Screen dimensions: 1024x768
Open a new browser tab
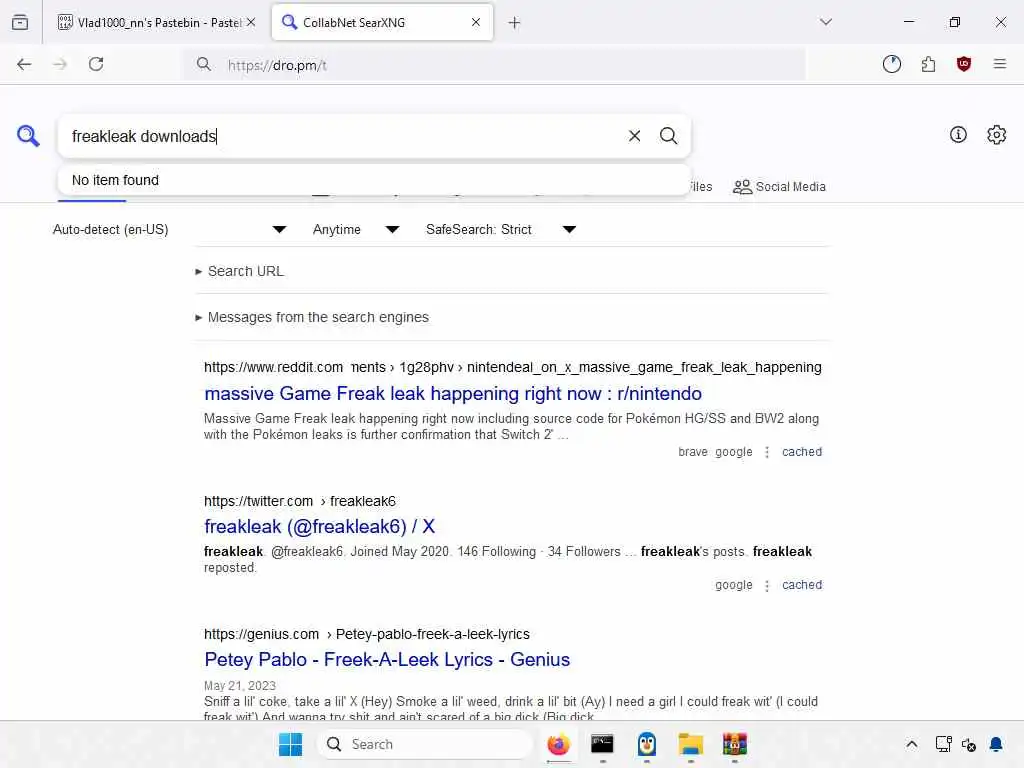514,23
